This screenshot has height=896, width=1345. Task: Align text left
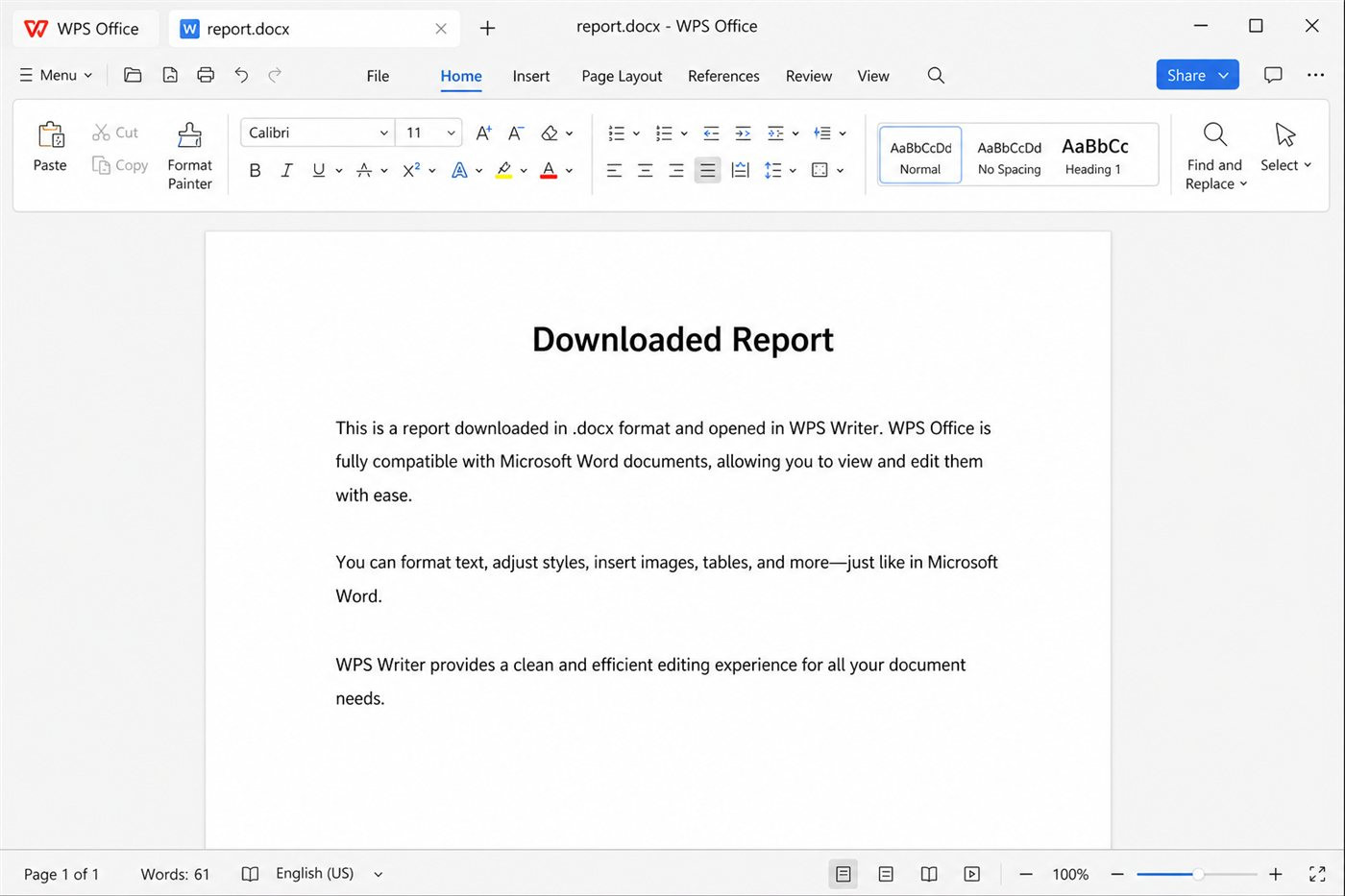pos(614,170)
